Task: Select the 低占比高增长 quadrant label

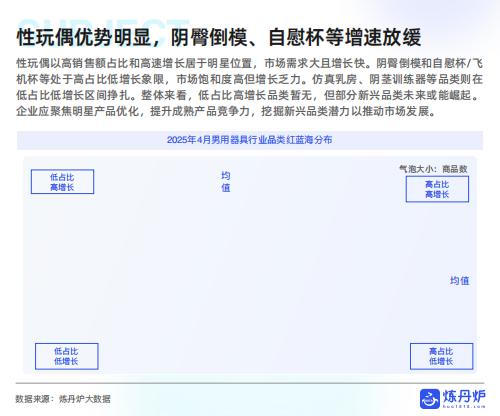Action: click(x=62, y=182)
